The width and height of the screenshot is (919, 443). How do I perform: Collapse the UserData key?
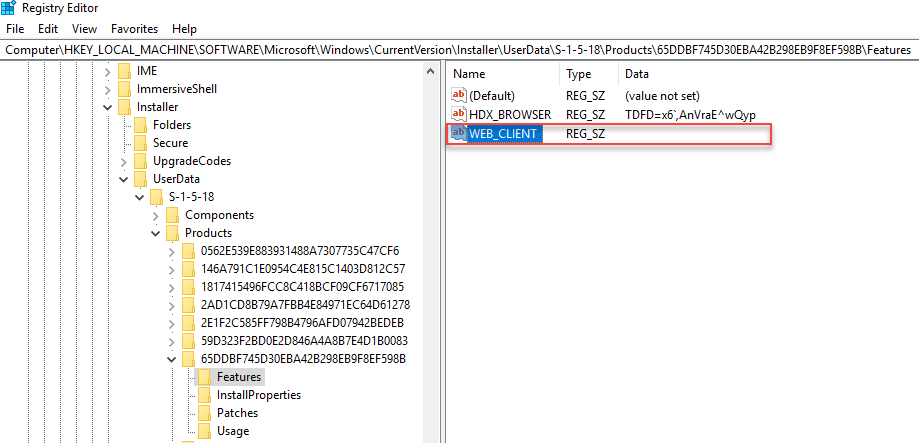(124, 179)
